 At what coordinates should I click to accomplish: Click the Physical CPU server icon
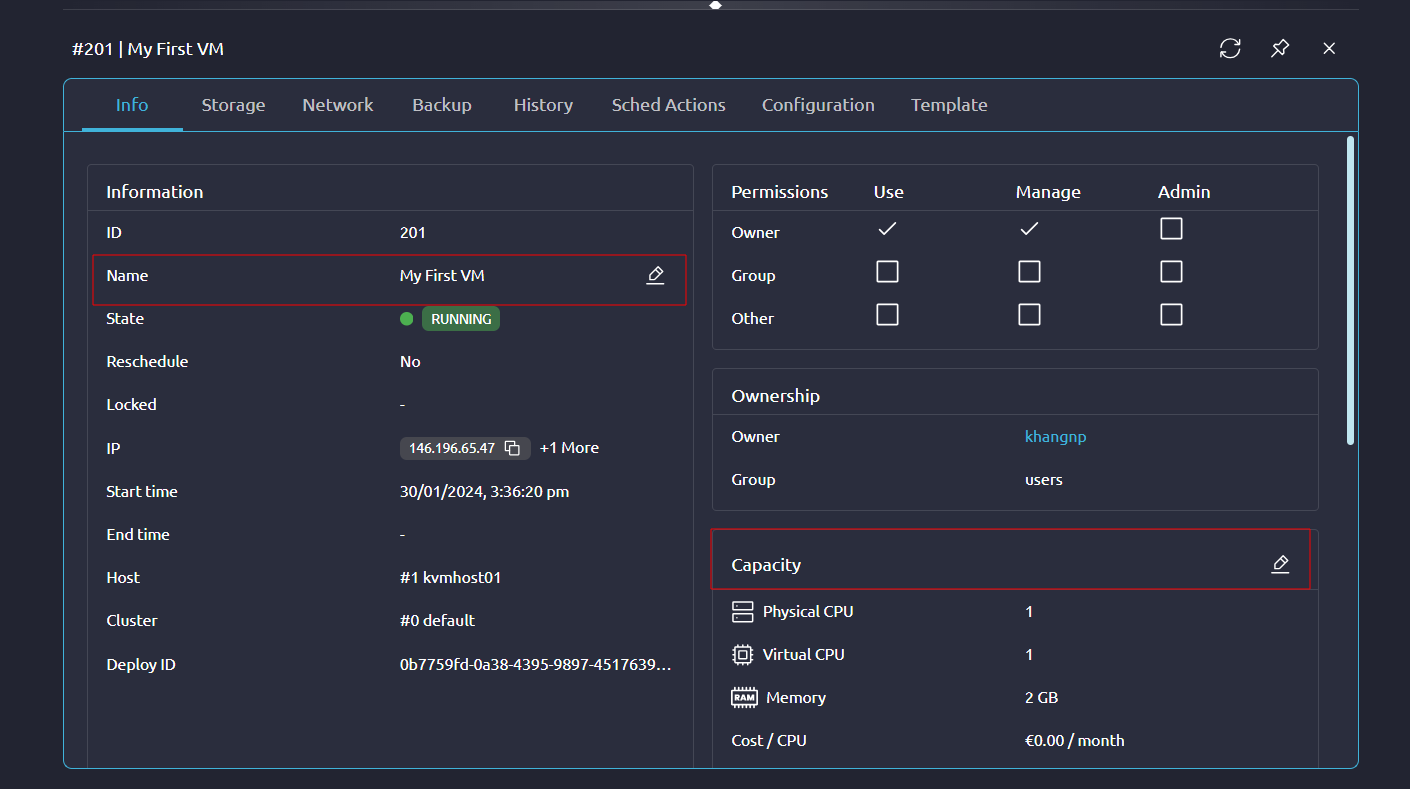(742, 611)
